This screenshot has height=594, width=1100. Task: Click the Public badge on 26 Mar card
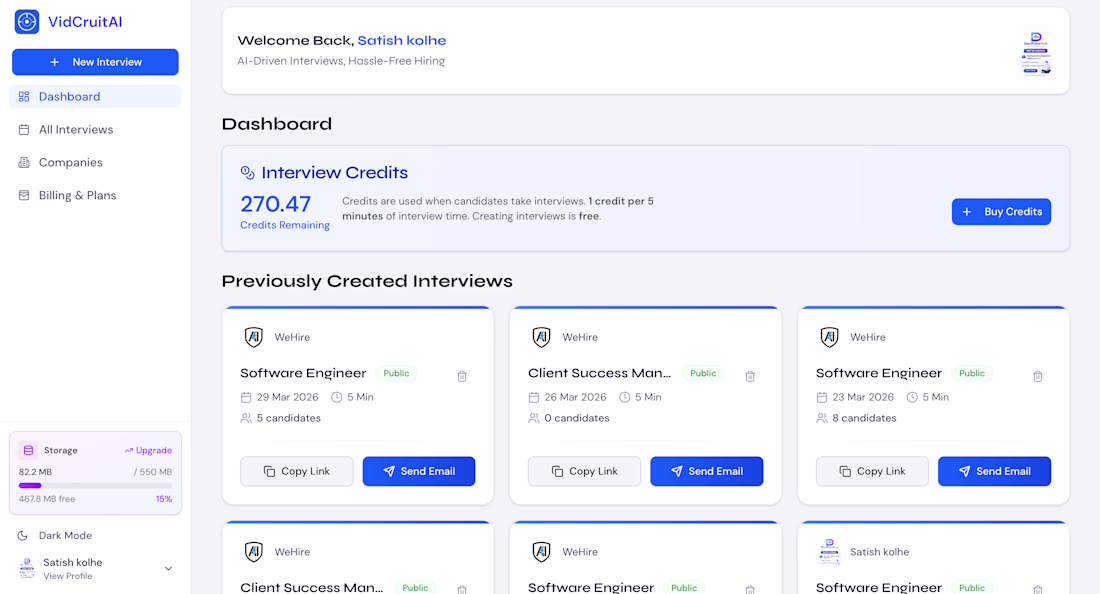[x=703, y=373]
